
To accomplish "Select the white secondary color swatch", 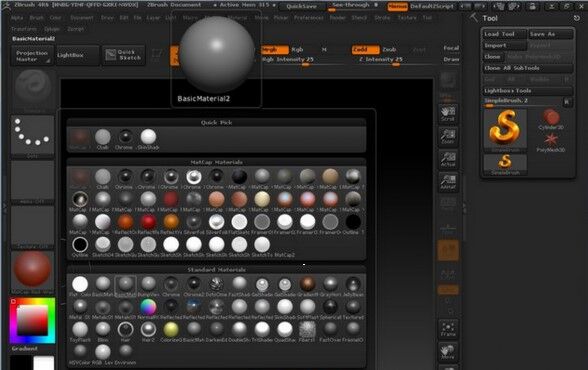I will coord(44,363).
